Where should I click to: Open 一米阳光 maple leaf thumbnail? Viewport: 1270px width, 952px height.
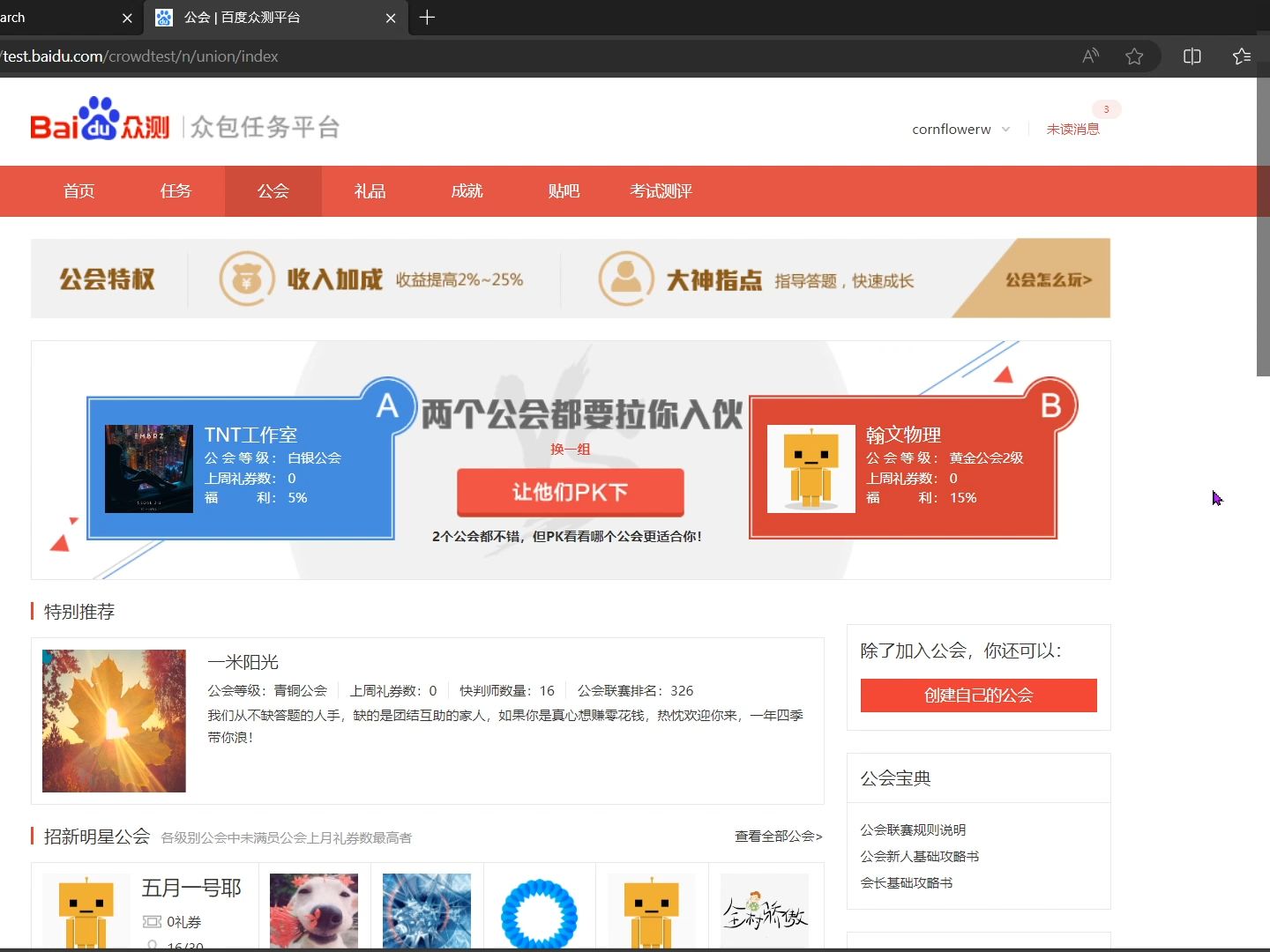point(114,721)
